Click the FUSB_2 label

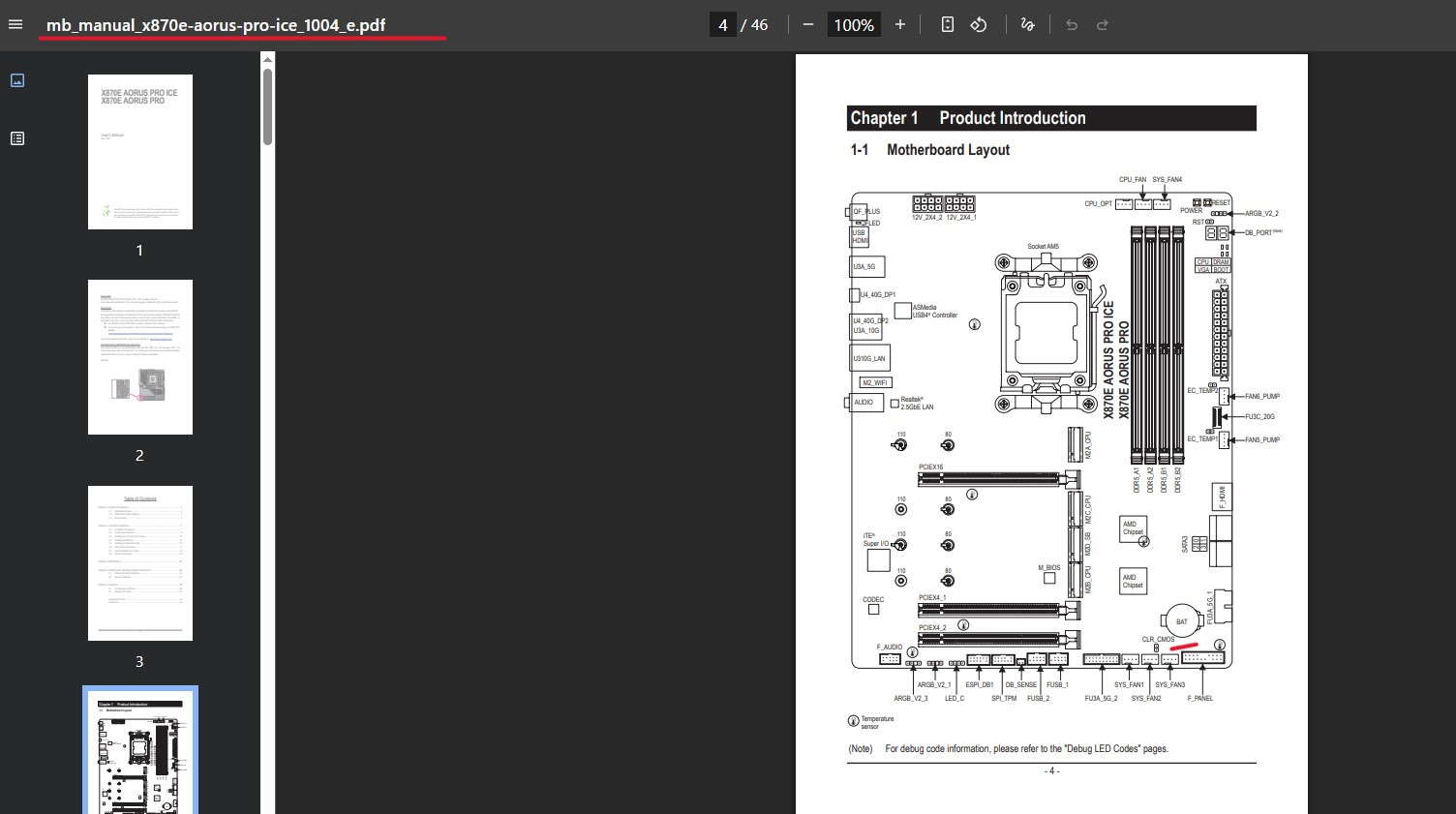pos(1039,699)
